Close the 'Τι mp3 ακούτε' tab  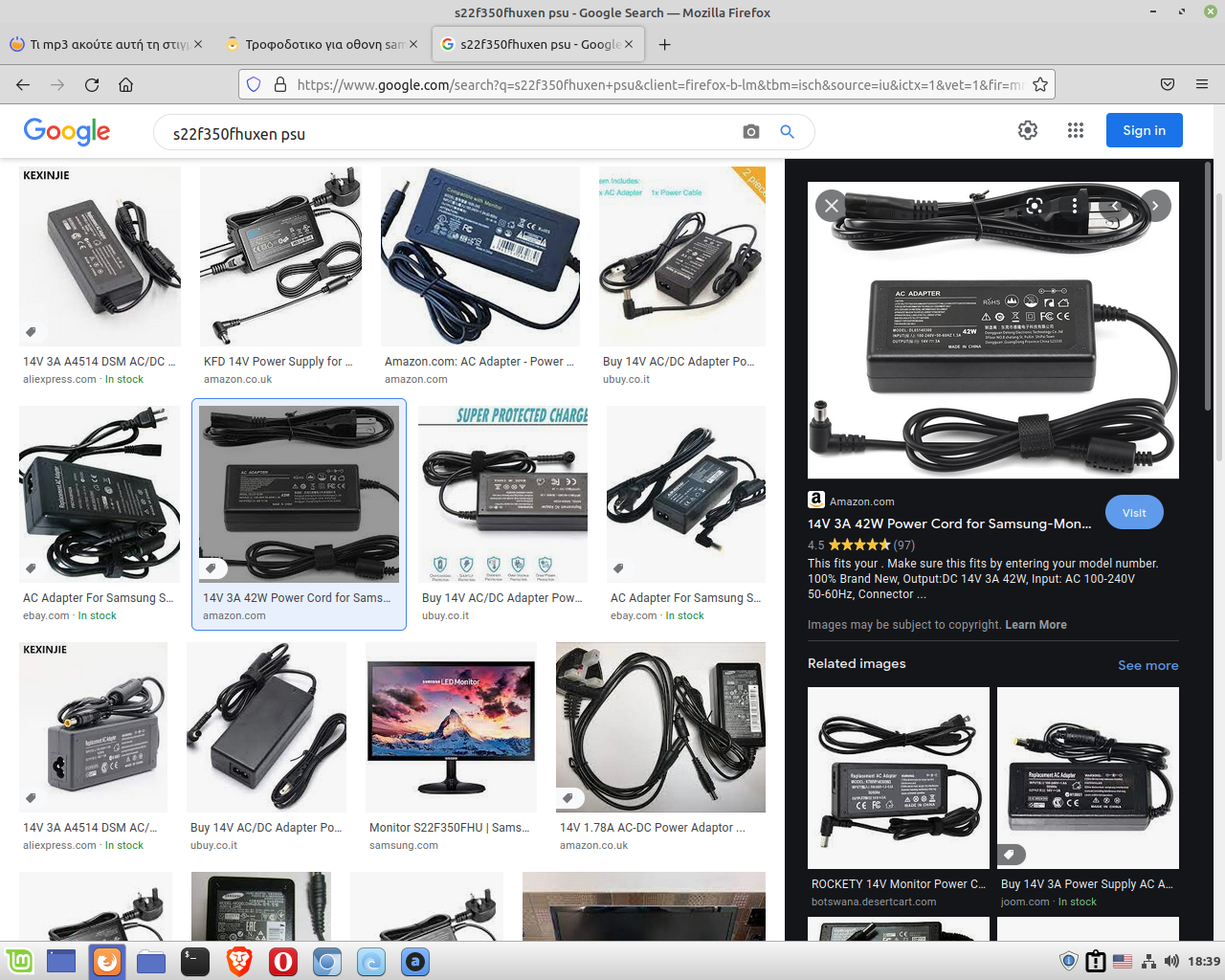point(198,44)
